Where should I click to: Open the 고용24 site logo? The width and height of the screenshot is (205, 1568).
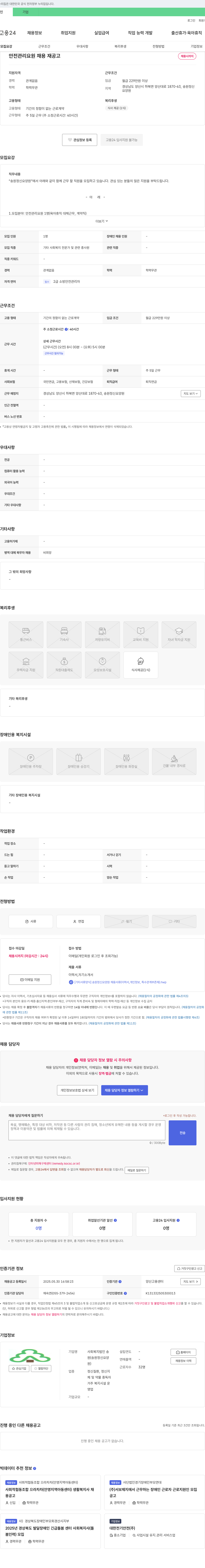click(x=8, y=33)
